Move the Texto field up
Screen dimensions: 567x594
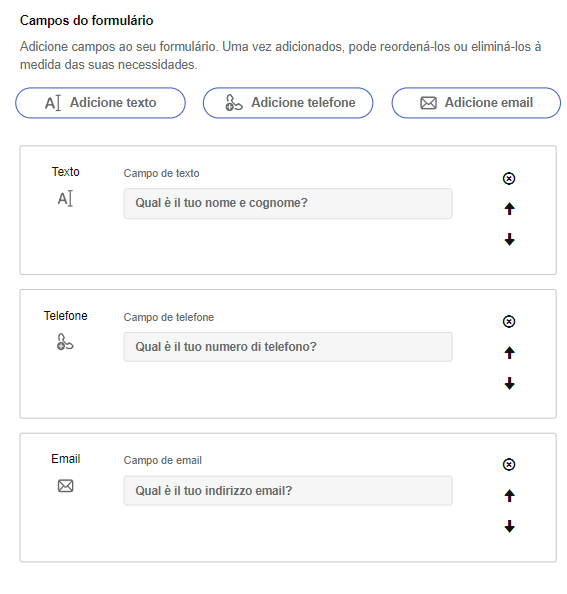[509, 209]
